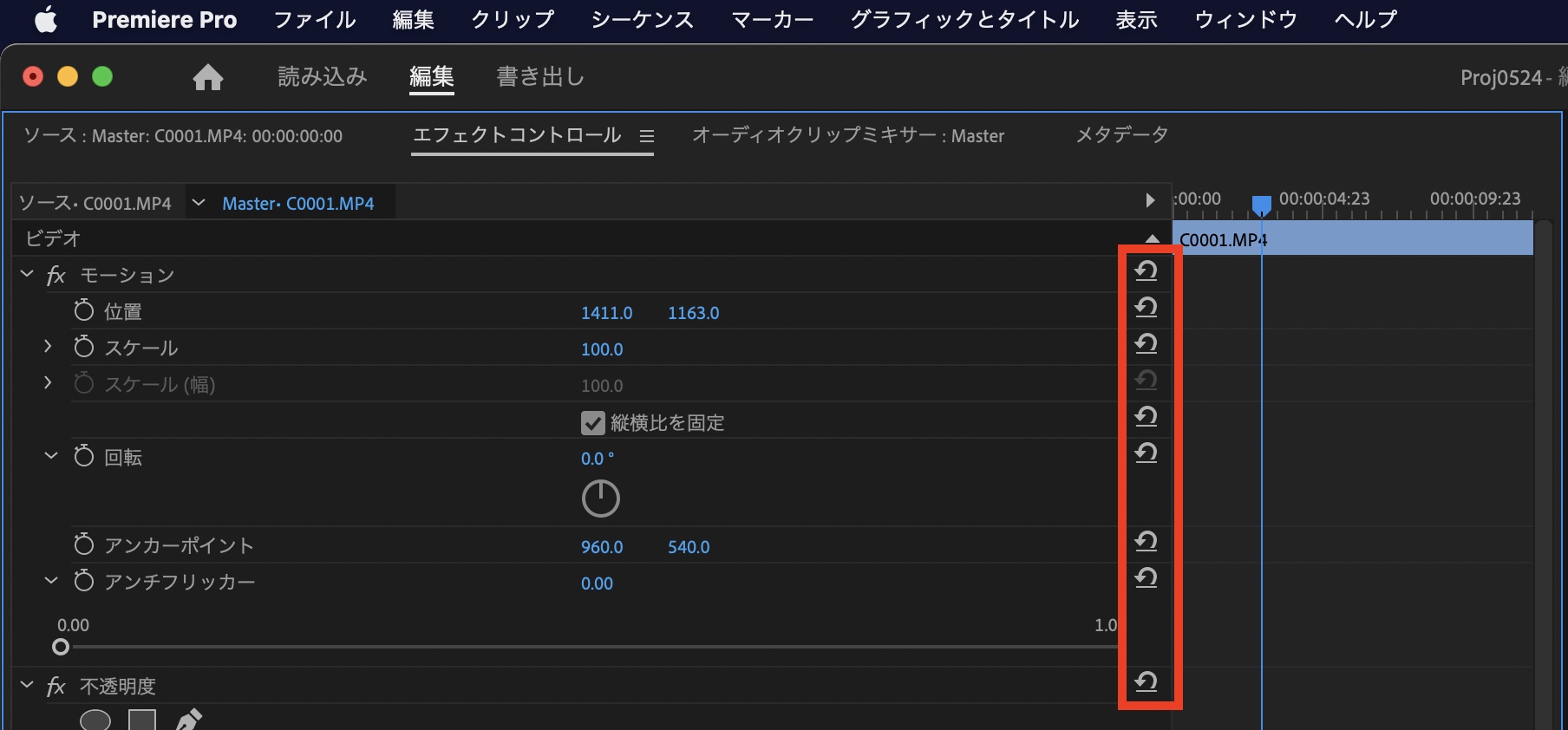
Task: Create a 4-point polygon mask for 不透明度
Action: click(x=142, y=720)
